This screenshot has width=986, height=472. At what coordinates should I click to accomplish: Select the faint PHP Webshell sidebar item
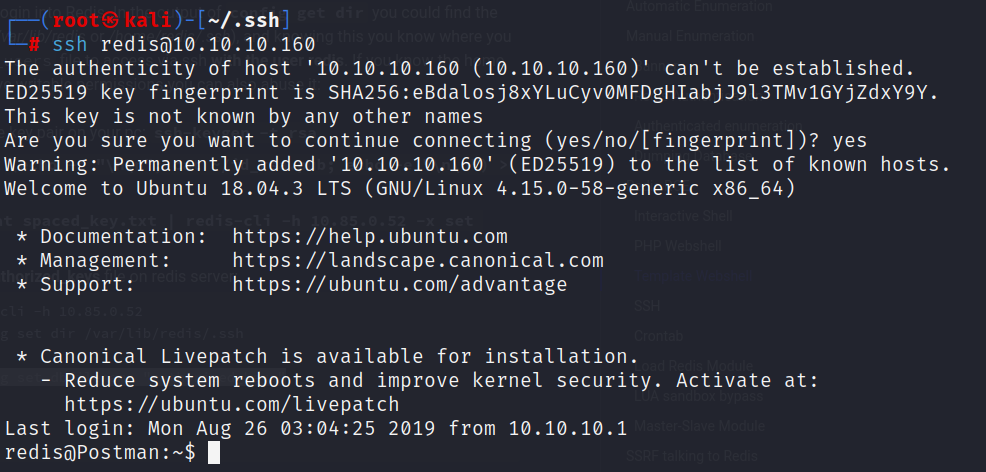[678, 246]
